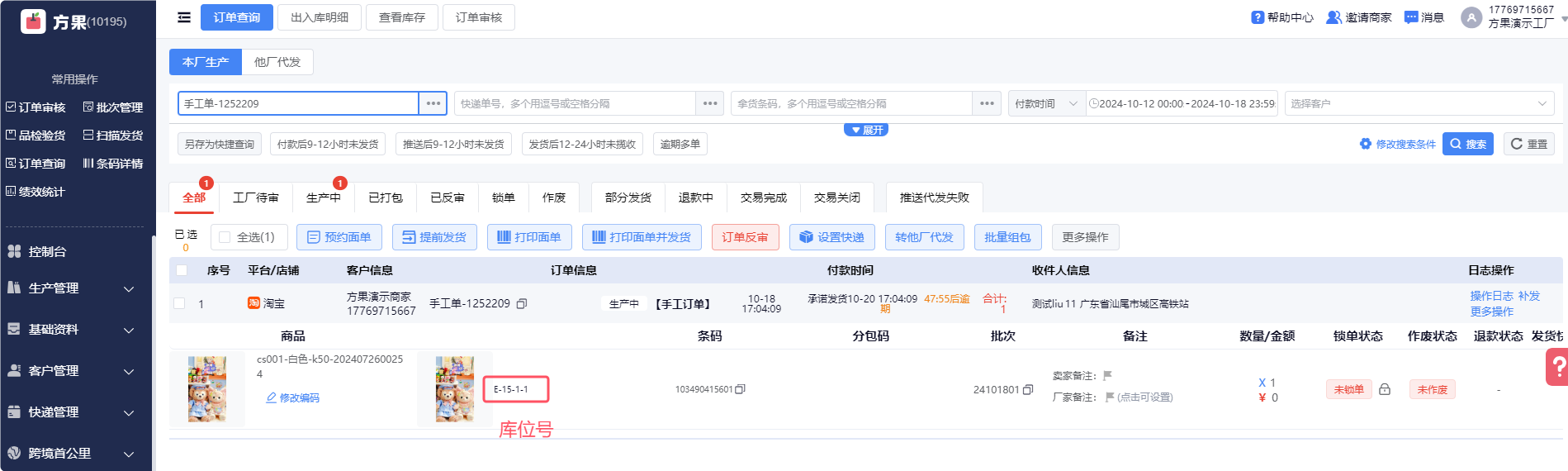1568x471 pixels.
Task: Focus the order number search field
Action: tap(298, 103)
